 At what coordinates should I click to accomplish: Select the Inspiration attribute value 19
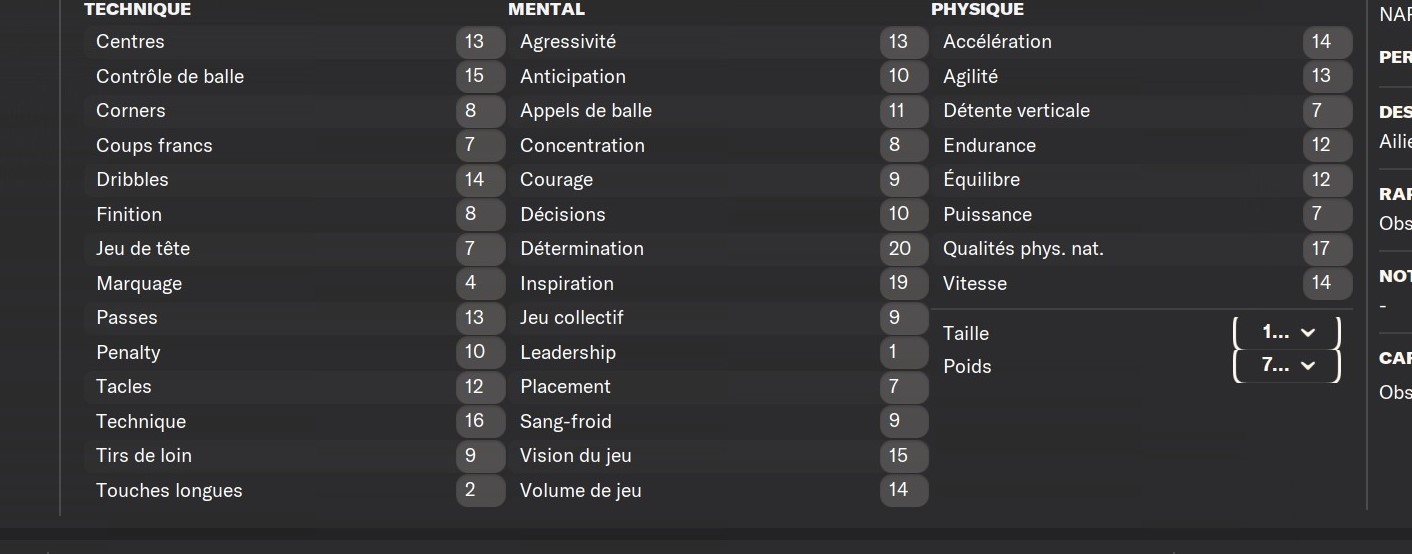point(904,283)
